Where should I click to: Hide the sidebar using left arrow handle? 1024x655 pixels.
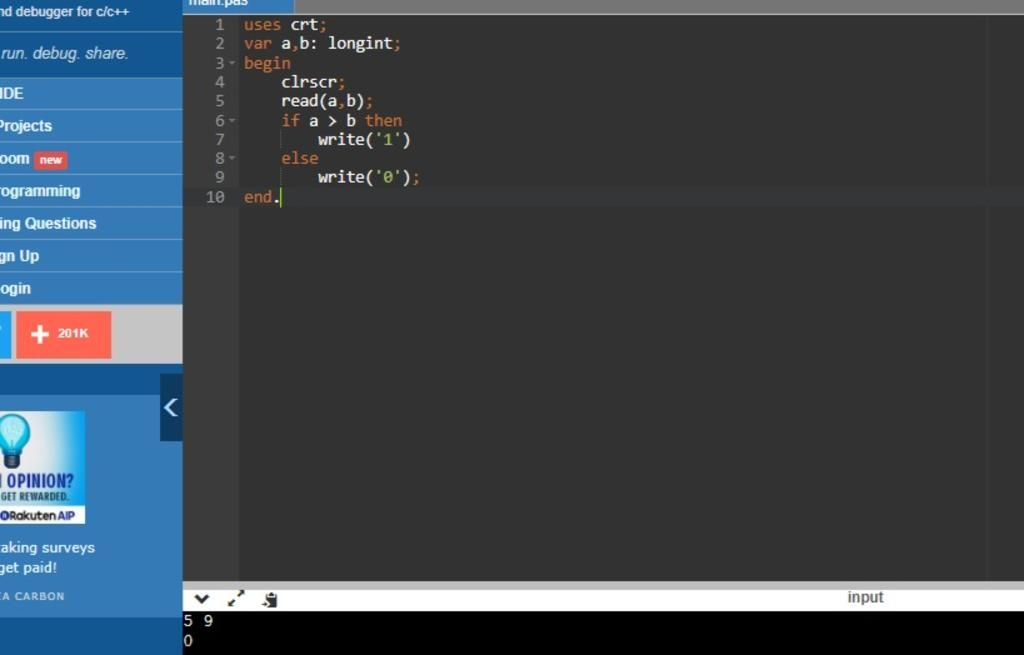point(171,407)
